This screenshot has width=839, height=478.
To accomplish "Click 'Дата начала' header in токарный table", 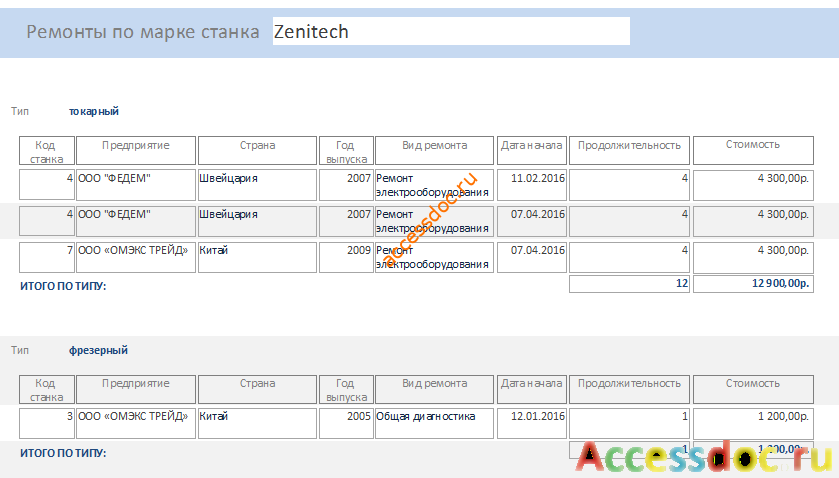I will (x=532, y=150).
